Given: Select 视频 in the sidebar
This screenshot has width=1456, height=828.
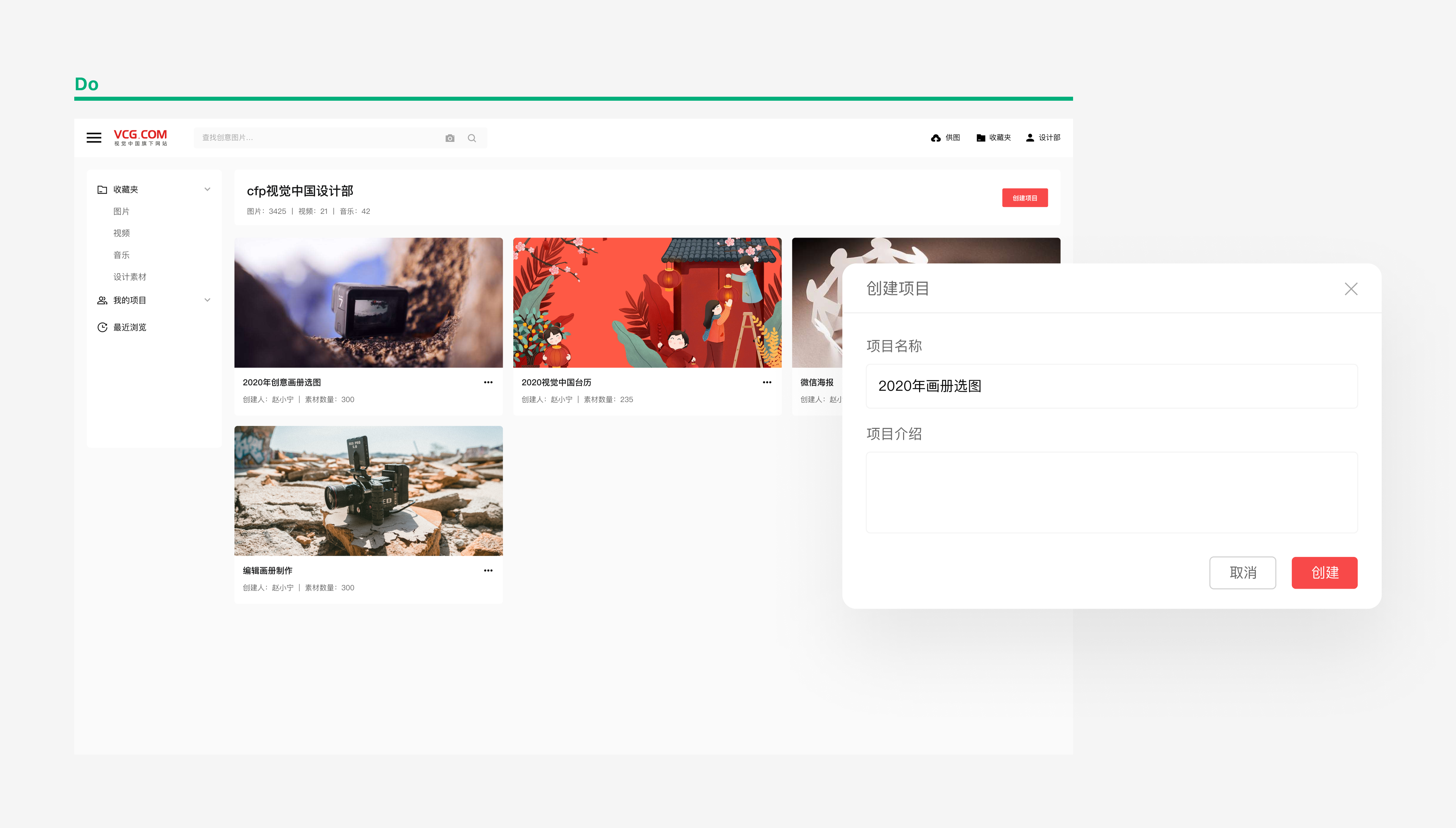Looking at the screenshot, I should click(121, 233).
